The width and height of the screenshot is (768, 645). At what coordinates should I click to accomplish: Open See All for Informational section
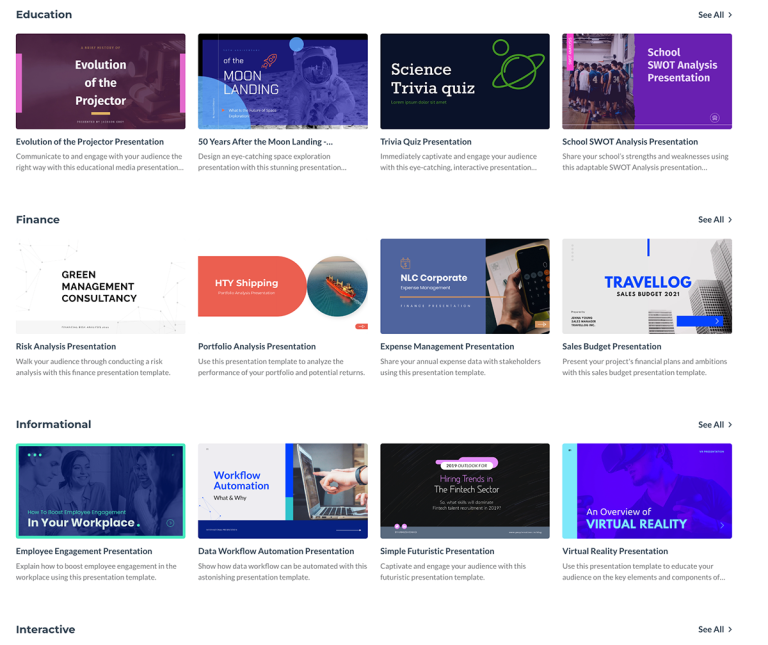[x=715, y=424]
